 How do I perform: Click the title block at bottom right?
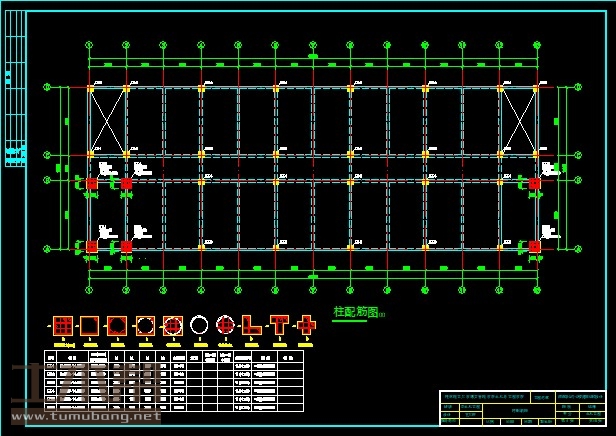(x=522, y=408)
